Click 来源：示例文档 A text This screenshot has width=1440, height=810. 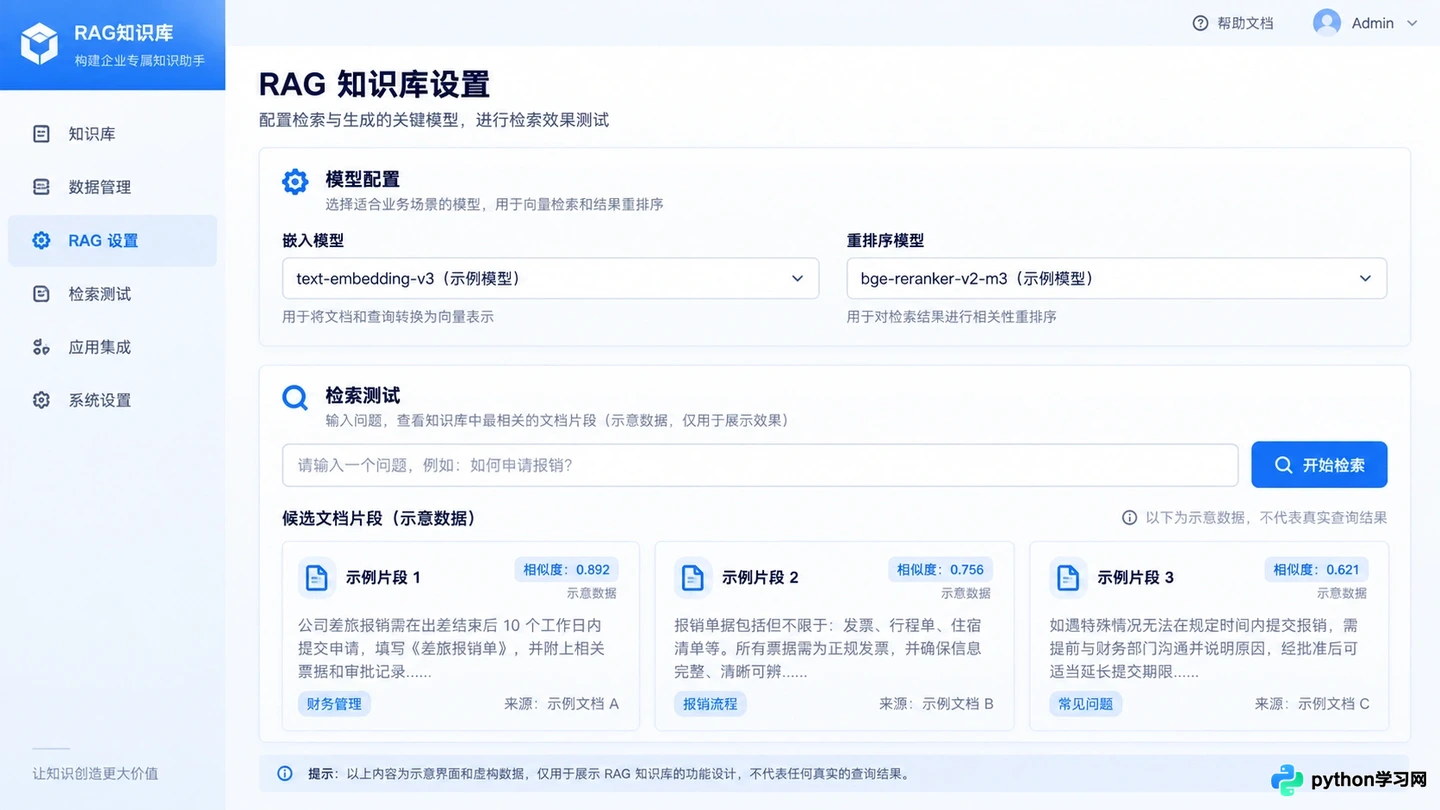562,704
